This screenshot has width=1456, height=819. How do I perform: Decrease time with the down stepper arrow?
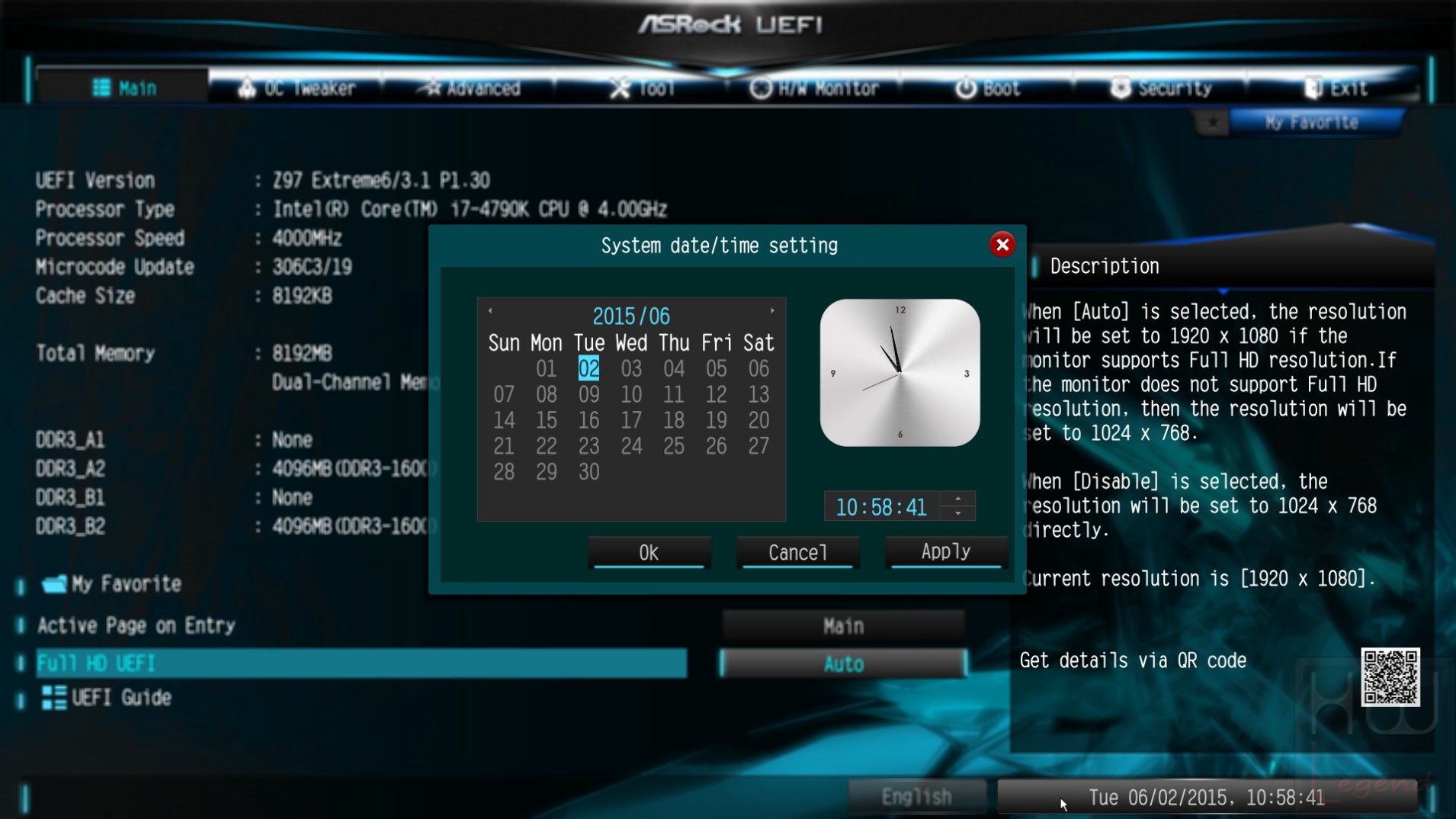click(x=958, y=514)
